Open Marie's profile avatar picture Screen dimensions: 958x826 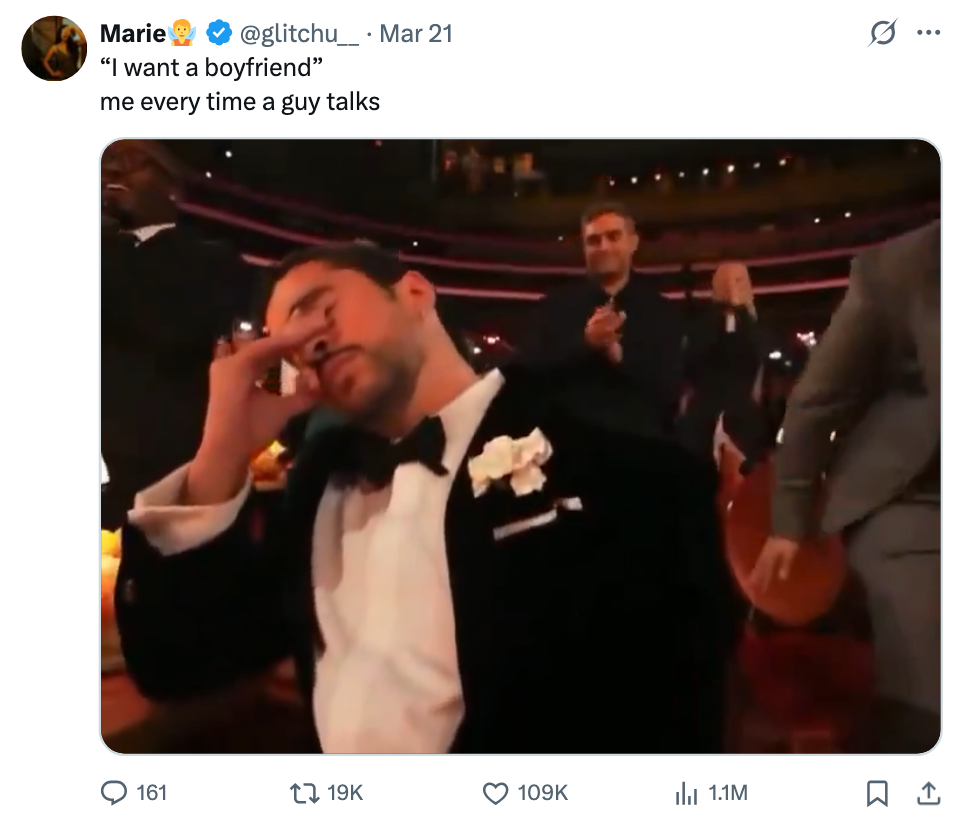(54, 48)
